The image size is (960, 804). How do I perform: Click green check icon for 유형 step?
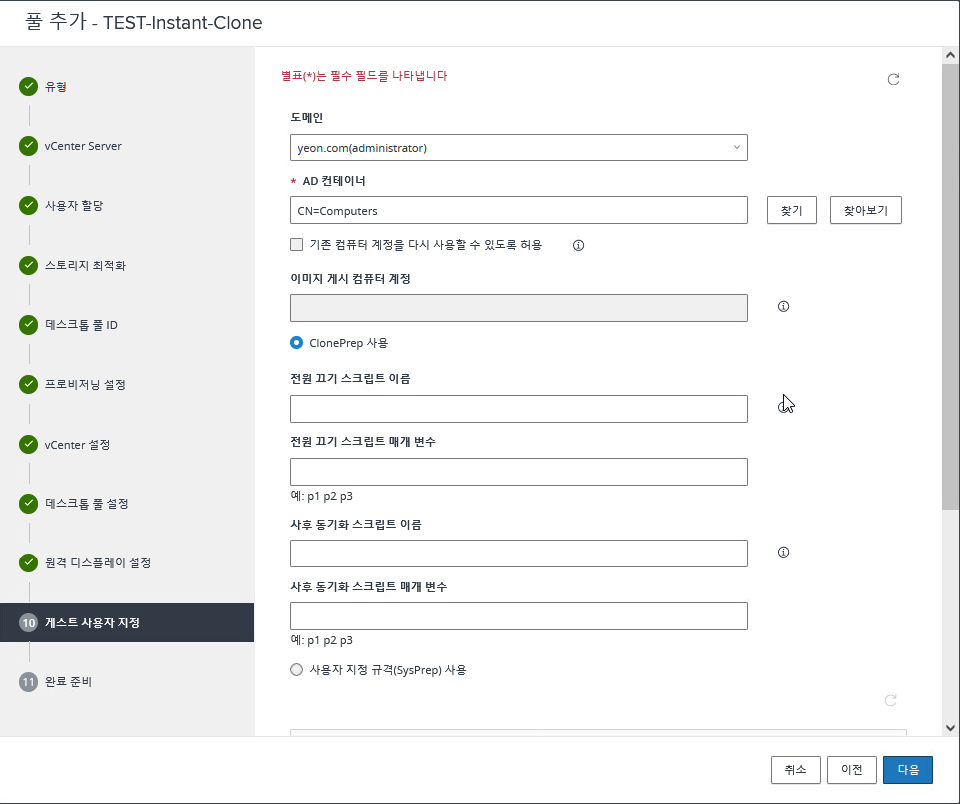28,86
